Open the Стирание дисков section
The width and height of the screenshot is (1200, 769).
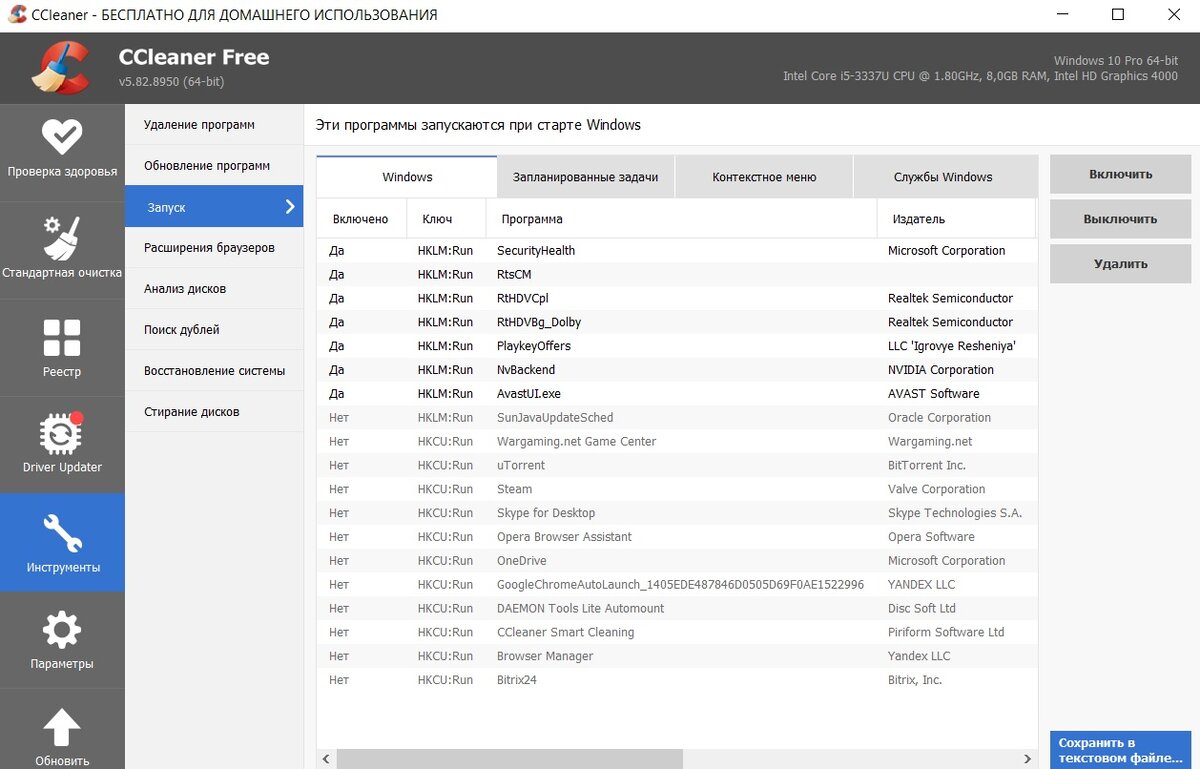pyautogui.click(x=214, y=412)
